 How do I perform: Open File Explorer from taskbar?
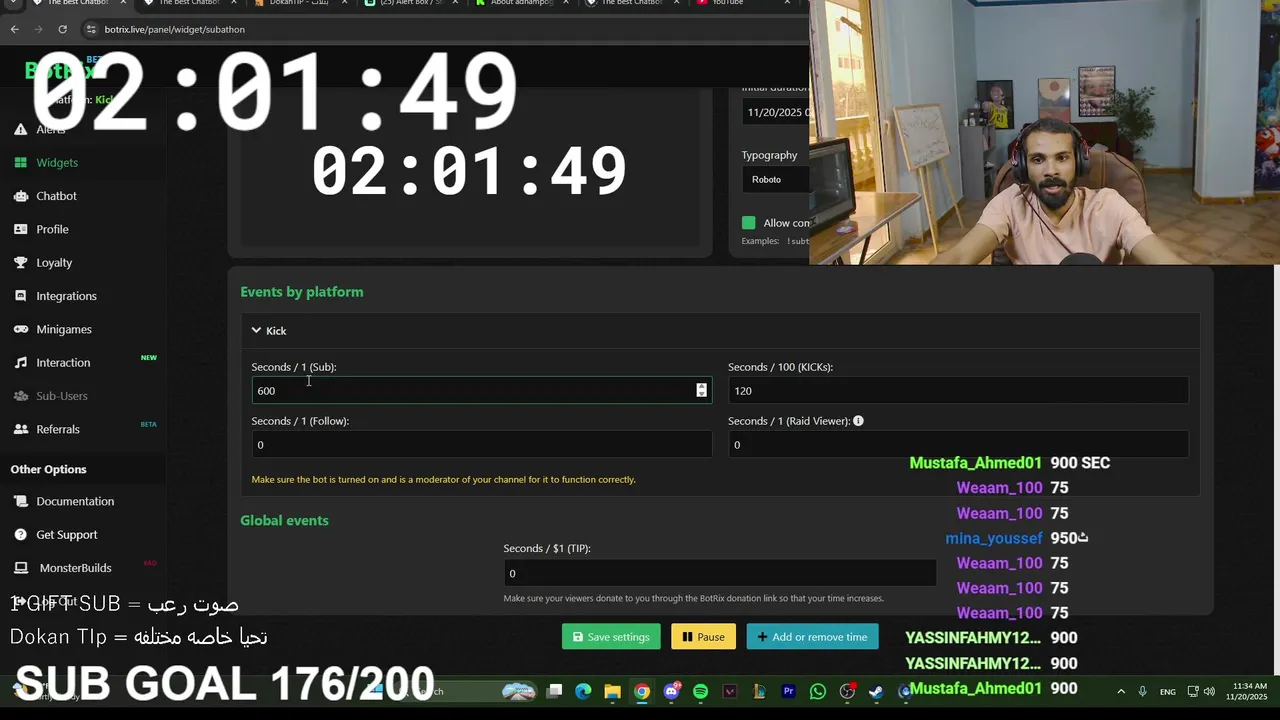point(612,691)
